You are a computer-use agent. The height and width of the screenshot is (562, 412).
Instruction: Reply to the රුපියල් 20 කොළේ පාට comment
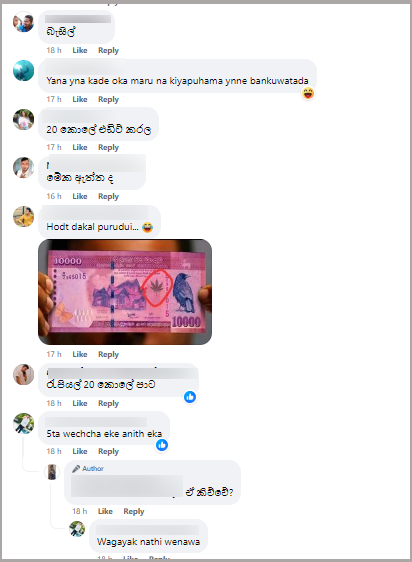[108, 403]
